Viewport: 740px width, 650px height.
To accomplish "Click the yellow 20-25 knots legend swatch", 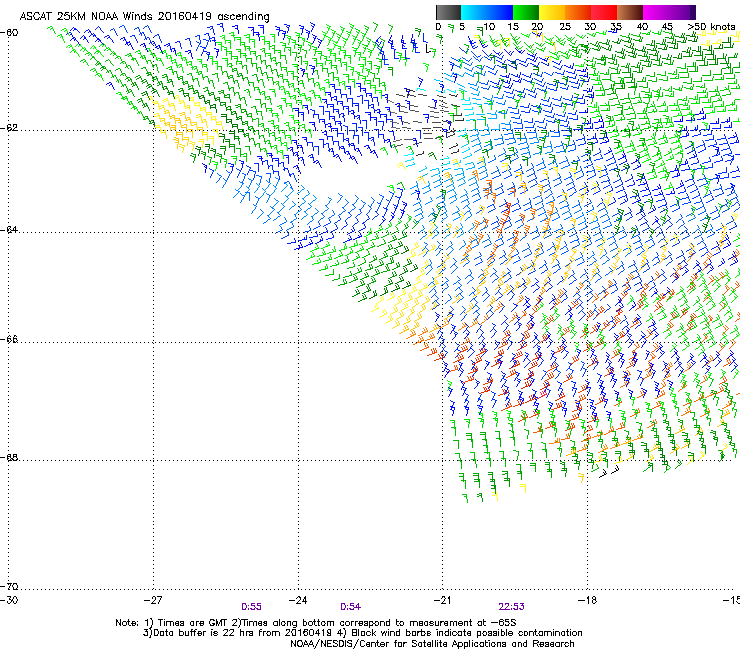I will [x=552, y=12].
